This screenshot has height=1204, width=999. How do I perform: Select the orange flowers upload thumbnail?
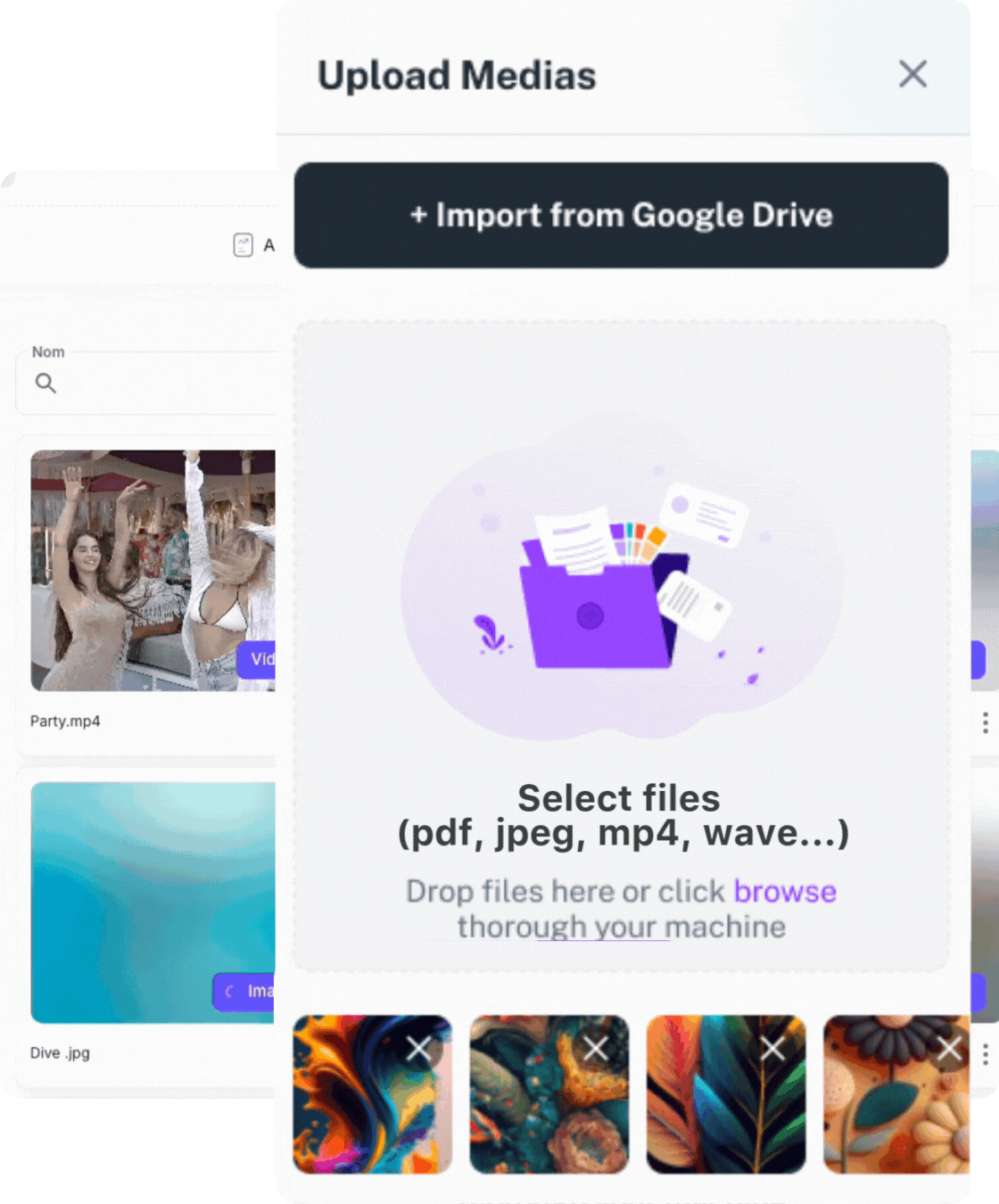point(896,1094)
